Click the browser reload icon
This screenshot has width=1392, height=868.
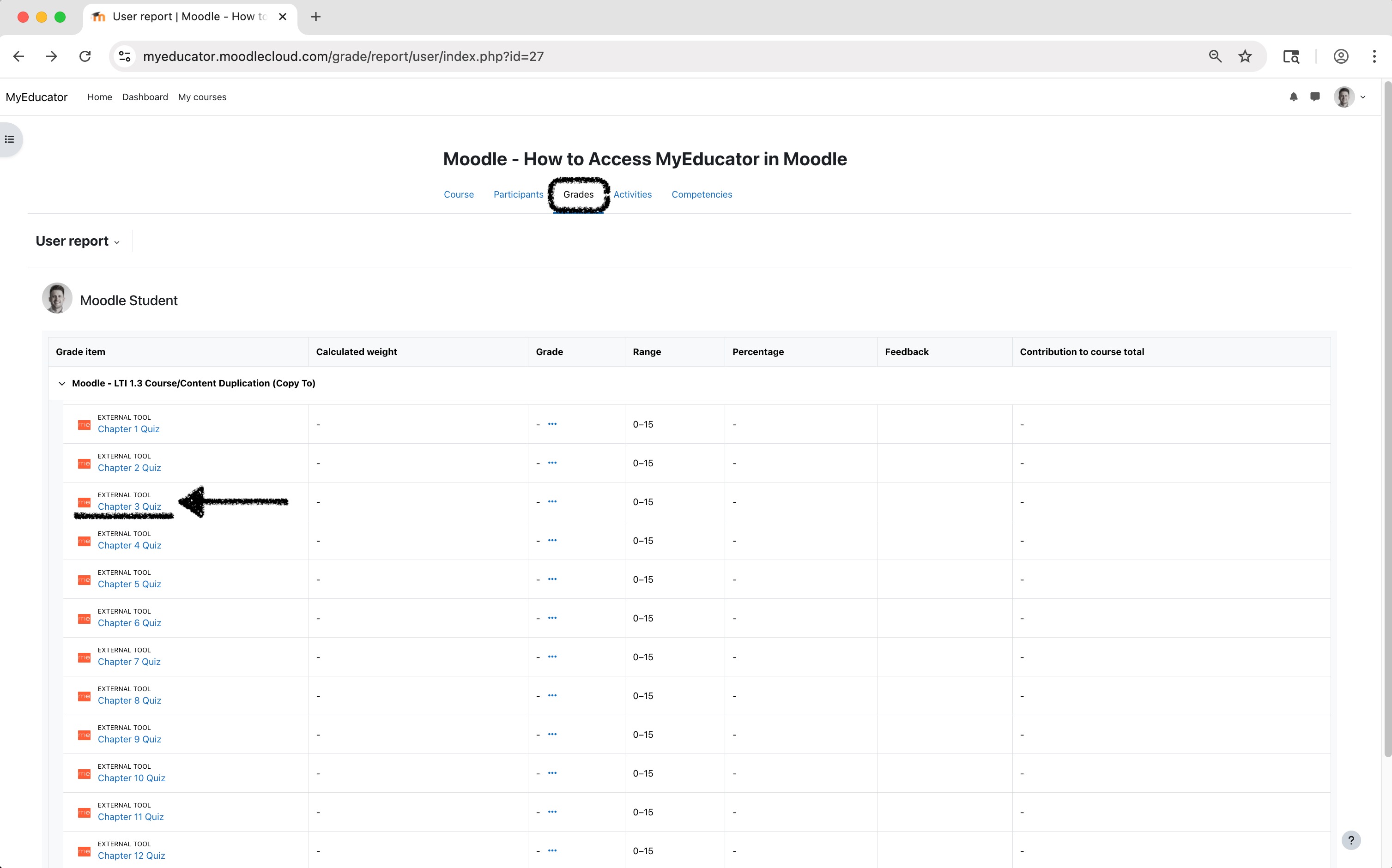(x=85, y=56)
